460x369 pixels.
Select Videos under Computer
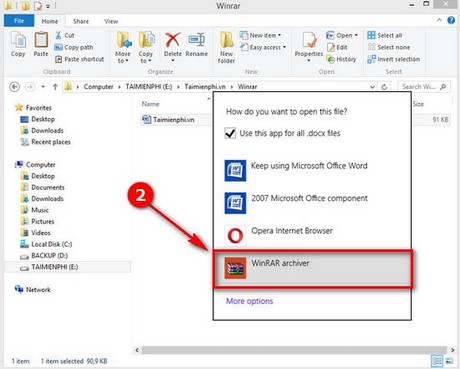36,233
